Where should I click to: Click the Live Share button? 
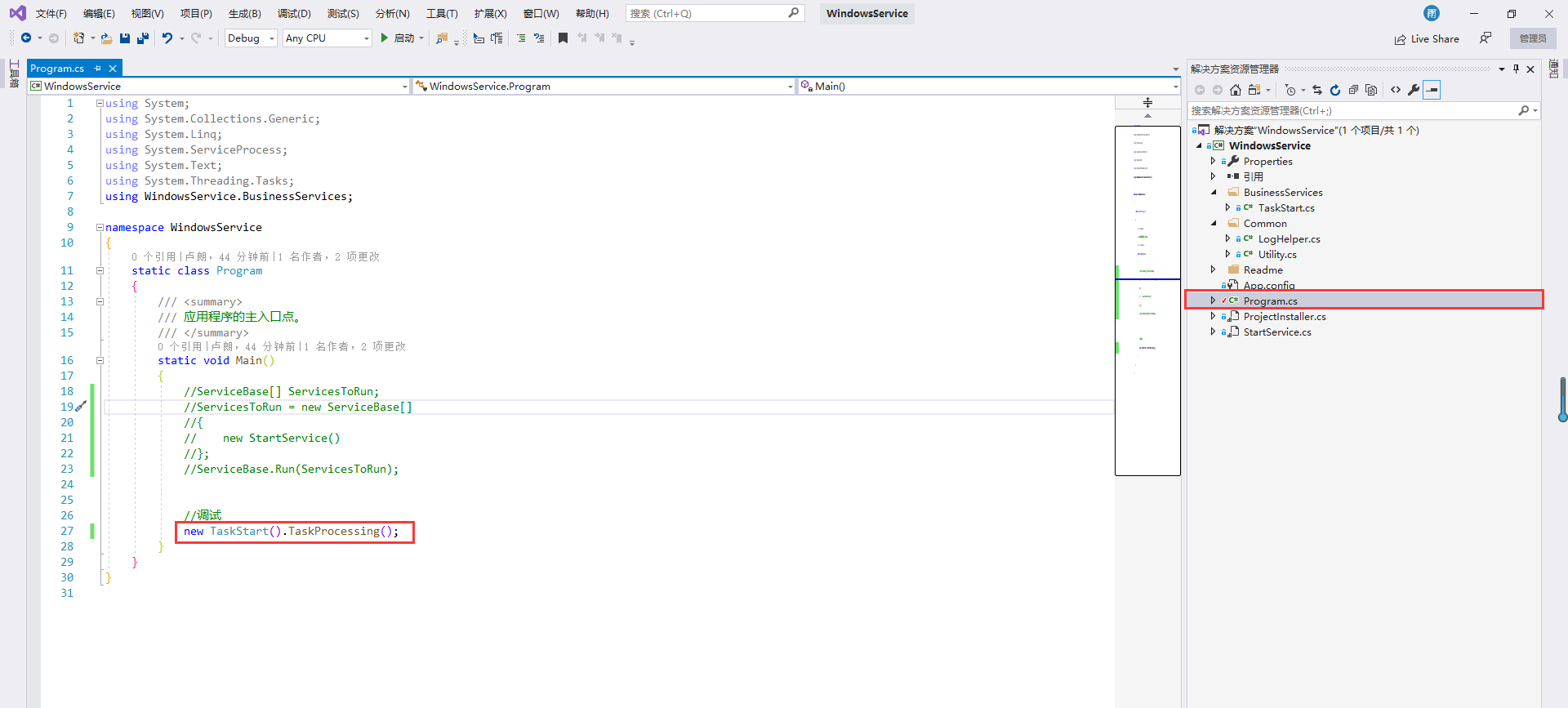[1427, 39]
